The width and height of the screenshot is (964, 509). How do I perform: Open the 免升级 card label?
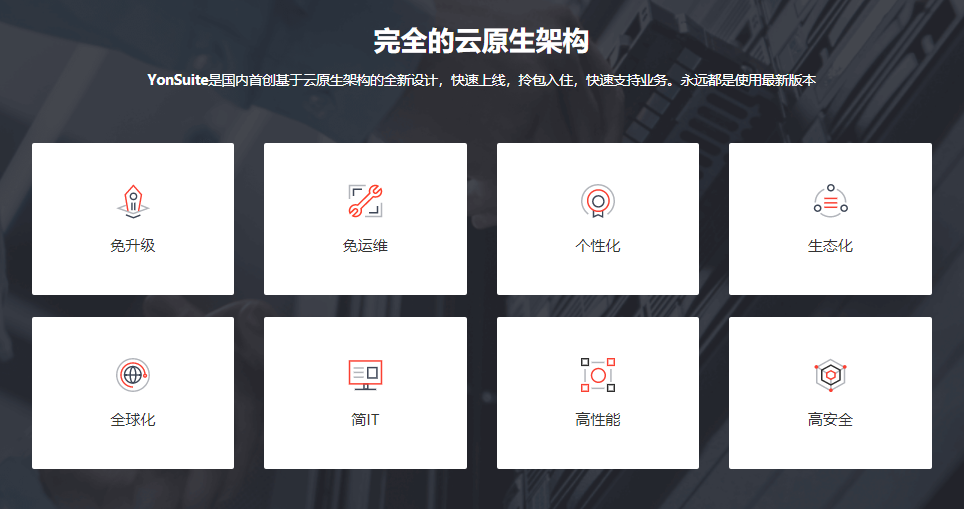click(x=133, y=246)
